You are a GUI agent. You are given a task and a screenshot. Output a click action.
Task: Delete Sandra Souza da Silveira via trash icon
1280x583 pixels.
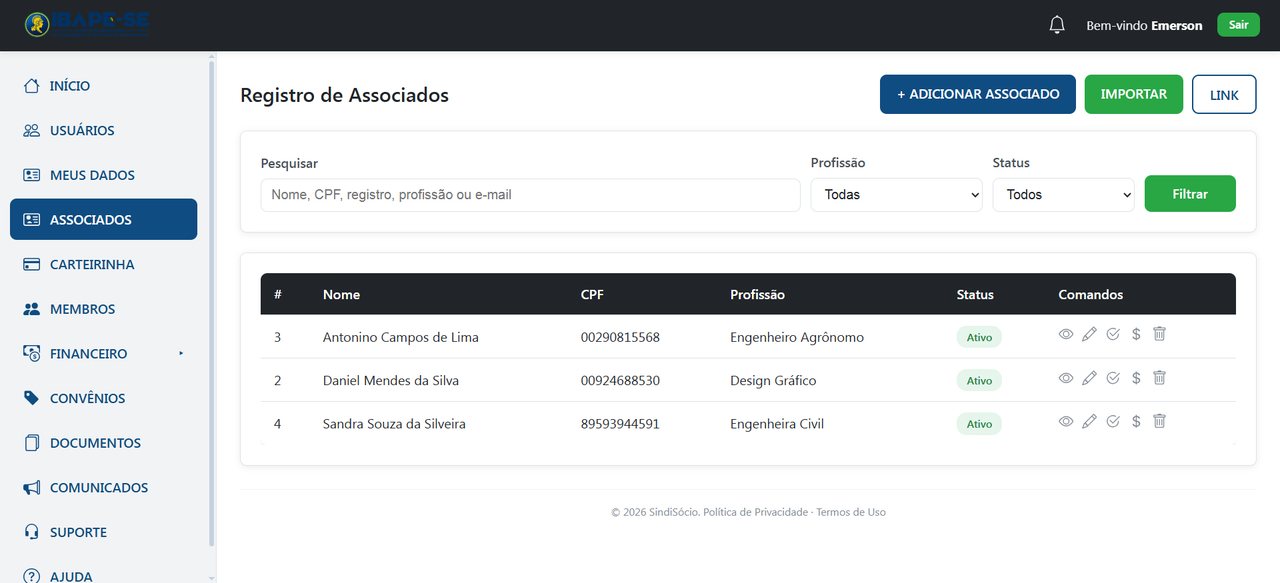coord(1159,422)
